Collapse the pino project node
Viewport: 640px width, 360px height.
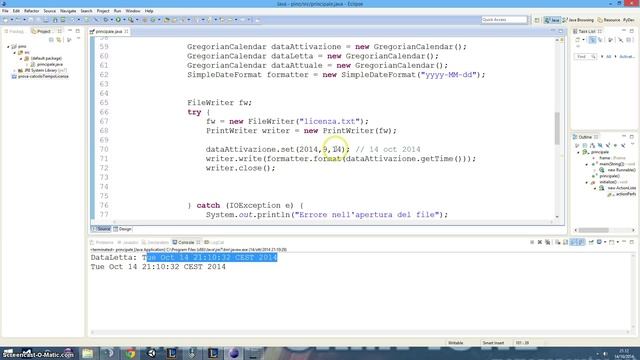click(8, 47)
